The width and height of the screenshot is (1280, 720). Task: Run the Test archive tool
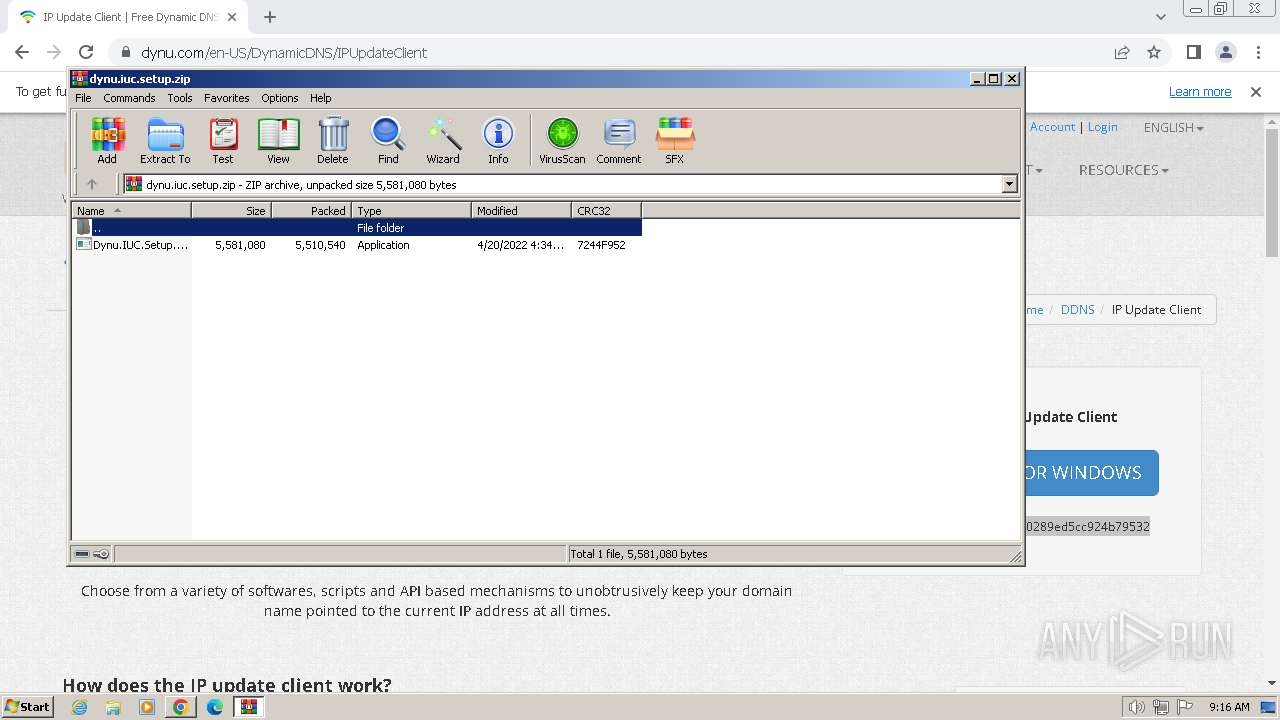[x=223, y=140]
